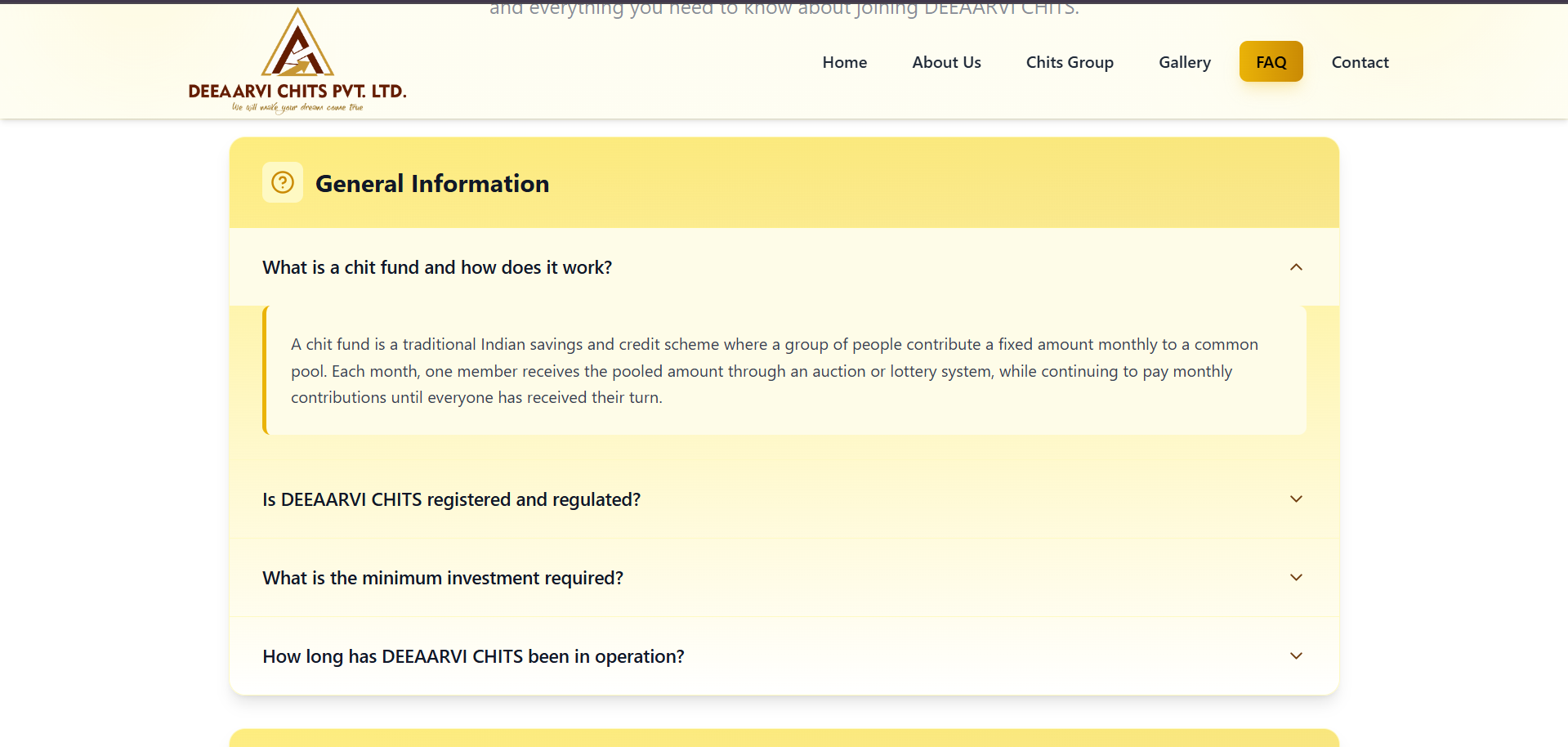Click the logo tagline under the company name
1568x747 pixels.
pyautogui.click(x=297, y=107)
